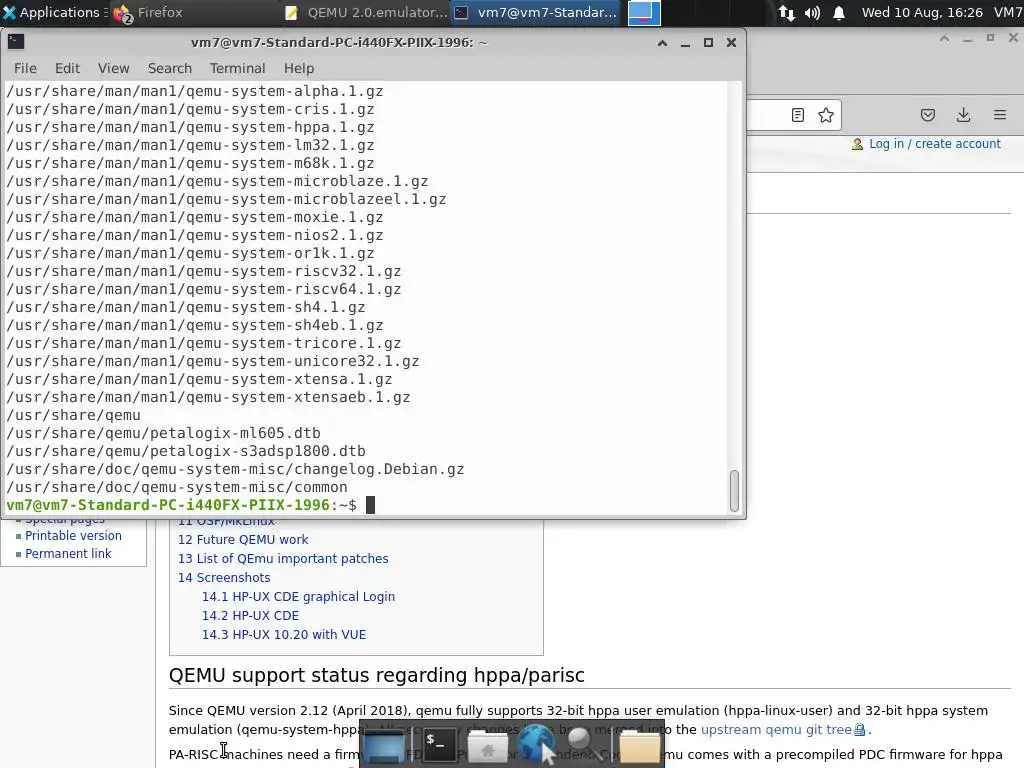The width and height of the screenshot is (1024, 768).
Task: Go to 12 Future QEMU work section
Action: point(243,539)
